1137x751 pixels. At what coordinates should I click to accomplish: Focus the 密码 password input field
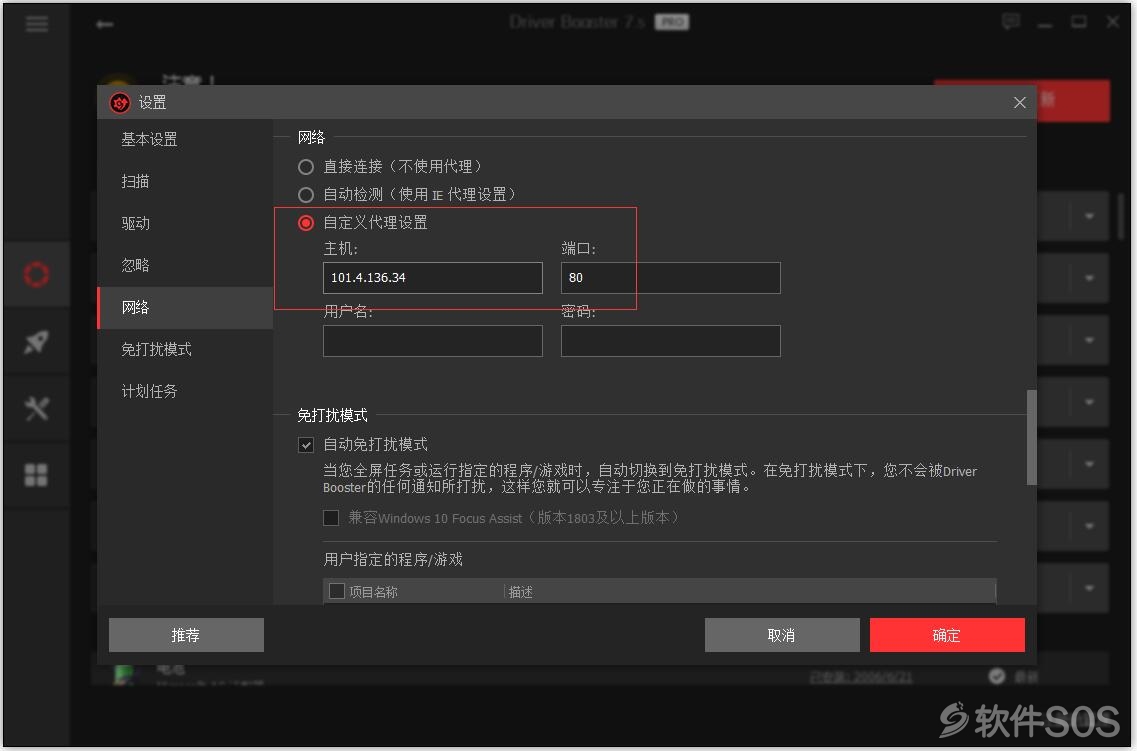(671, 341)
